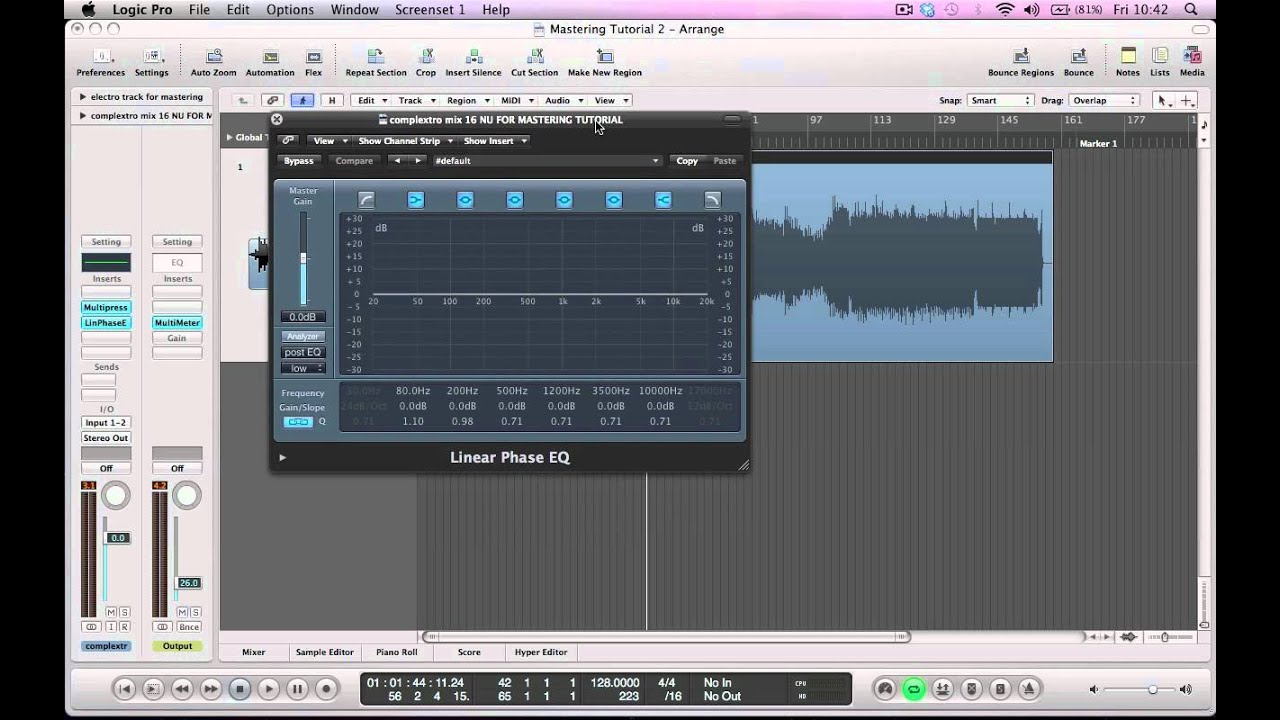Toggle the low shelf EQ band
The width and height of the screenshot is (1280, 720).
pos(415,200)
